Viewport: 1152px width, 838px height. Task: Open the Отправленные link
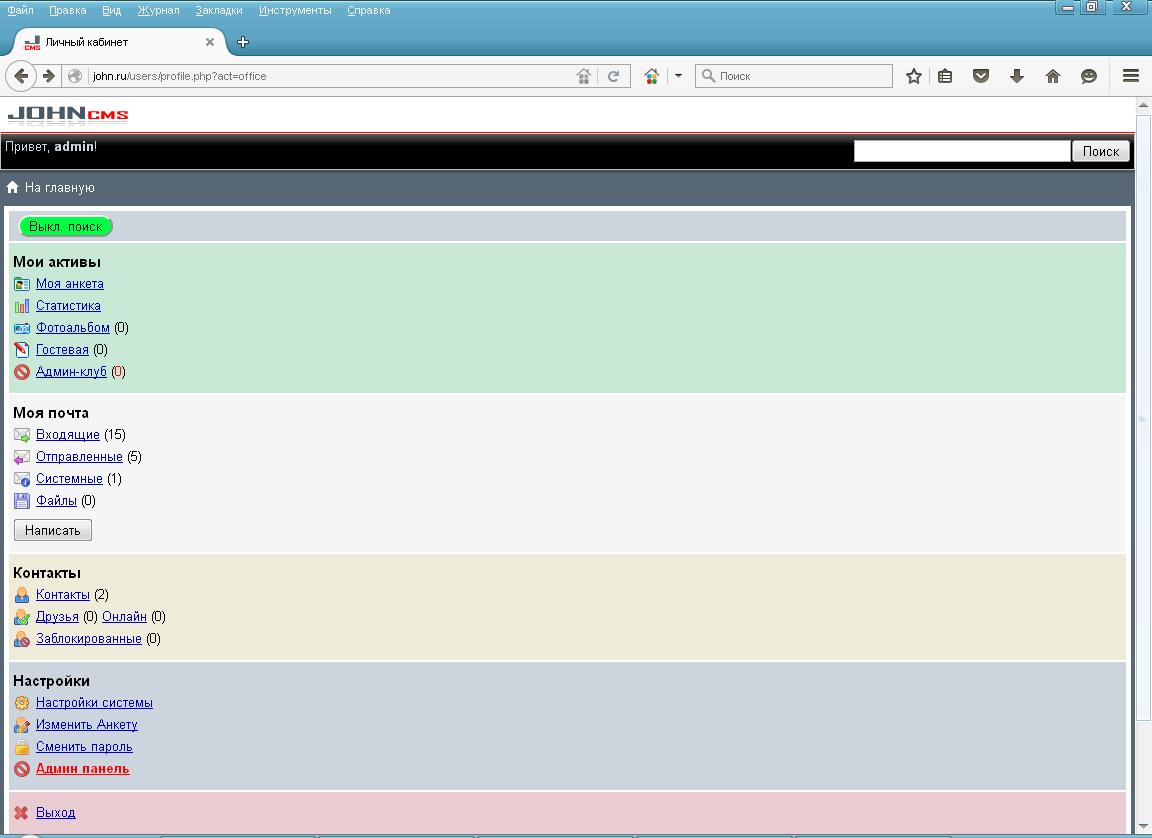pyautogui.click(x=79, y=457)
